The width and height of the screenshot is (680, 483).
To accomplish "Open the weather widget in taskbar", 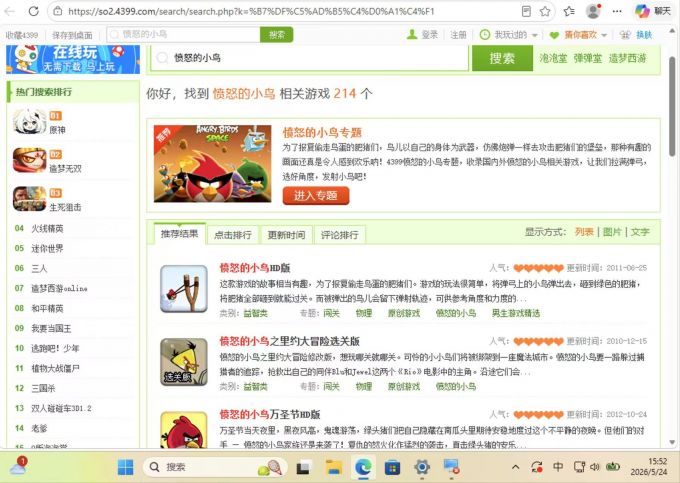I will [18, 466].
